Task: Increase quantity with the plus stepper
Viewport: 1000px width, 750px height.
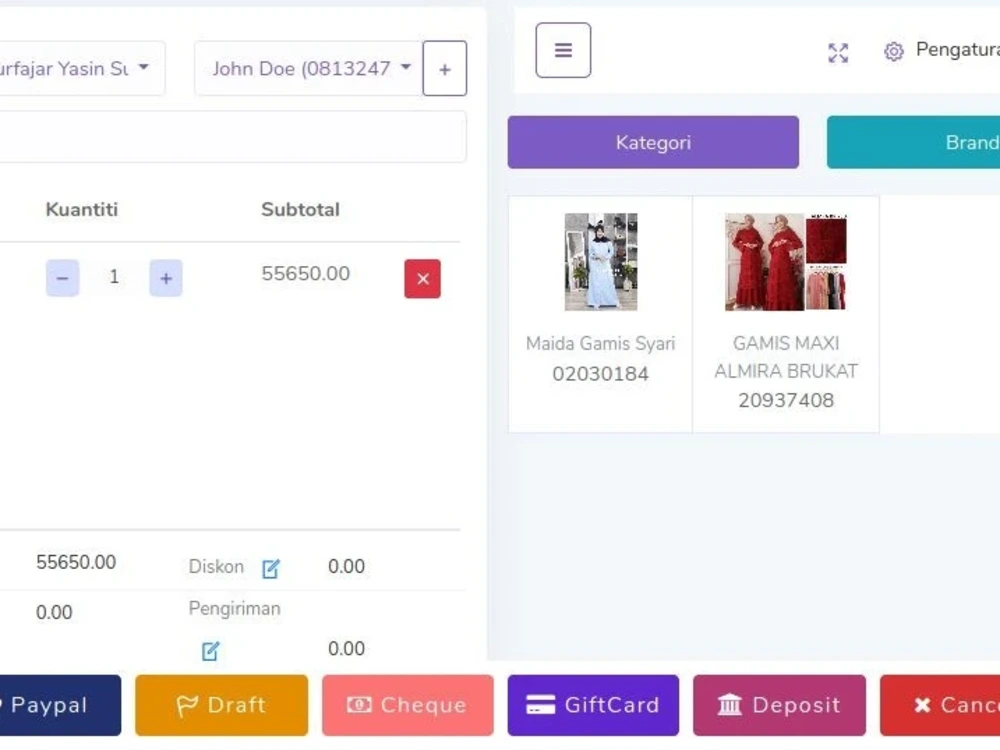Action: 165,277
